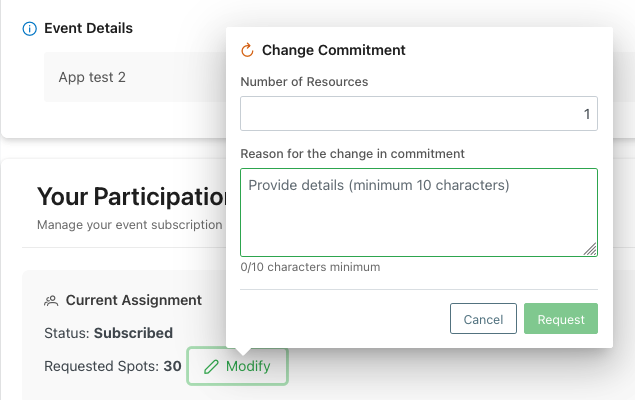
Task: Click the Your Participation heading
Action: pyautogui.click(x=132, y=196)
